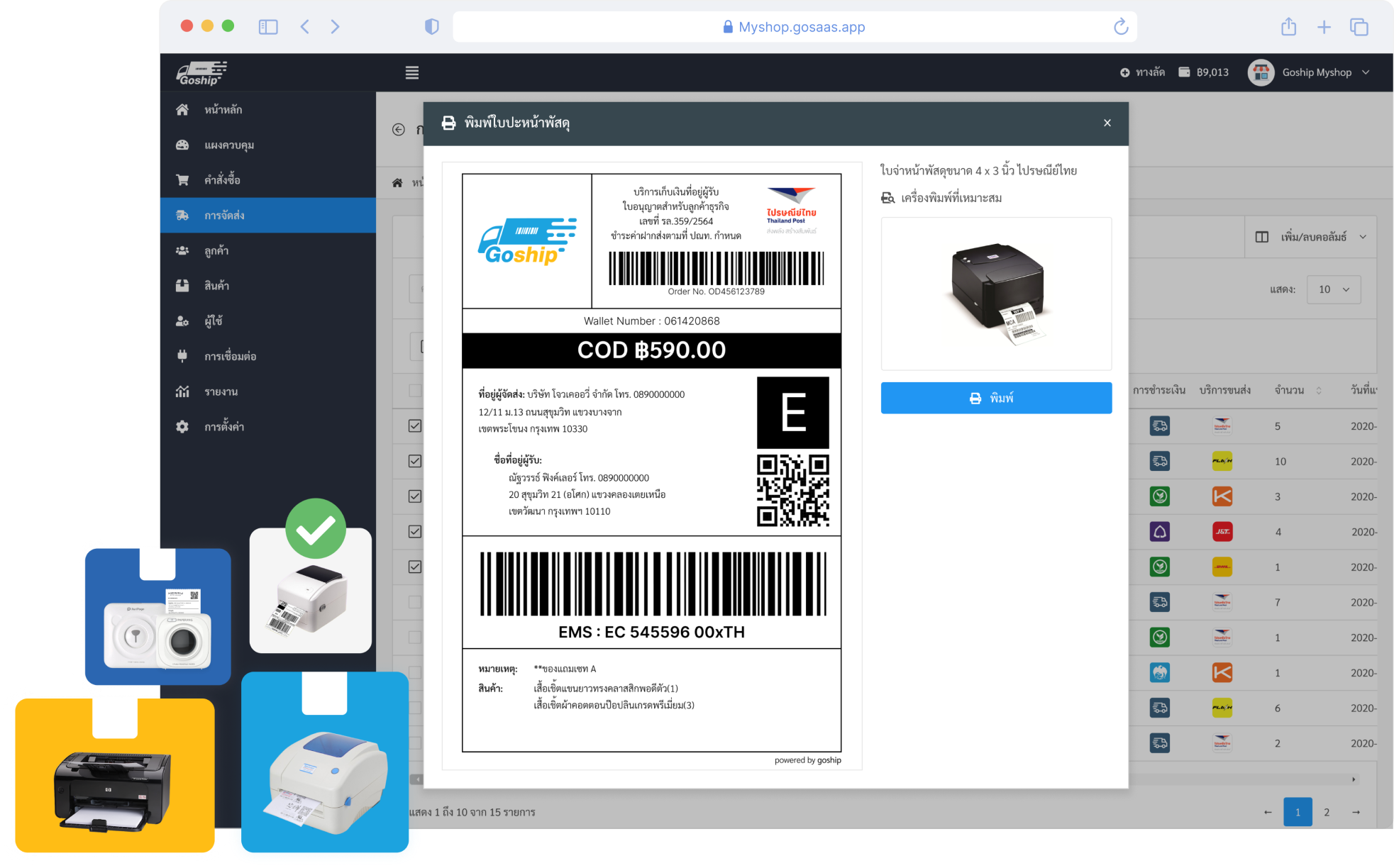Click the การเชื่อมต่อ plug icon
Screen dimensions: 1394x868
point(182,356)
